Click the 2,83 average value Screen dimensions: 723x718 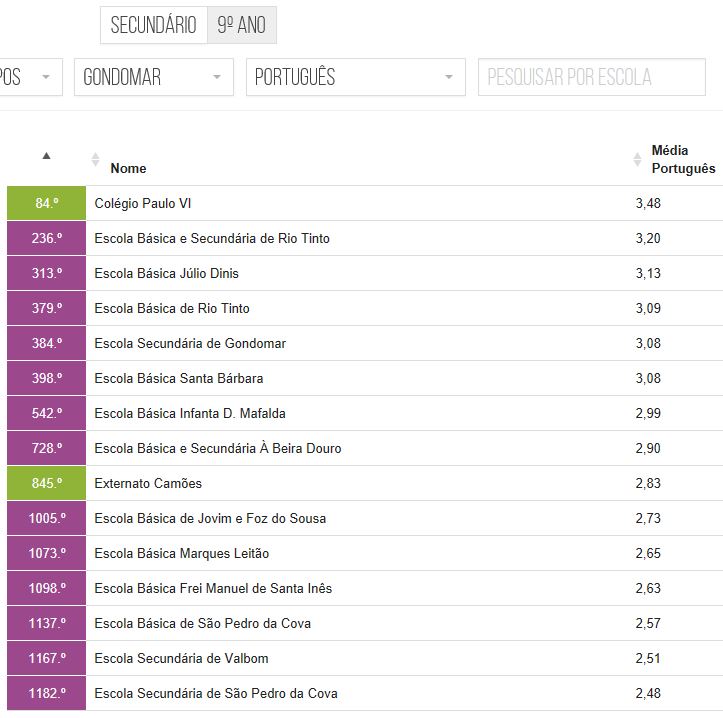coord(648,483)
